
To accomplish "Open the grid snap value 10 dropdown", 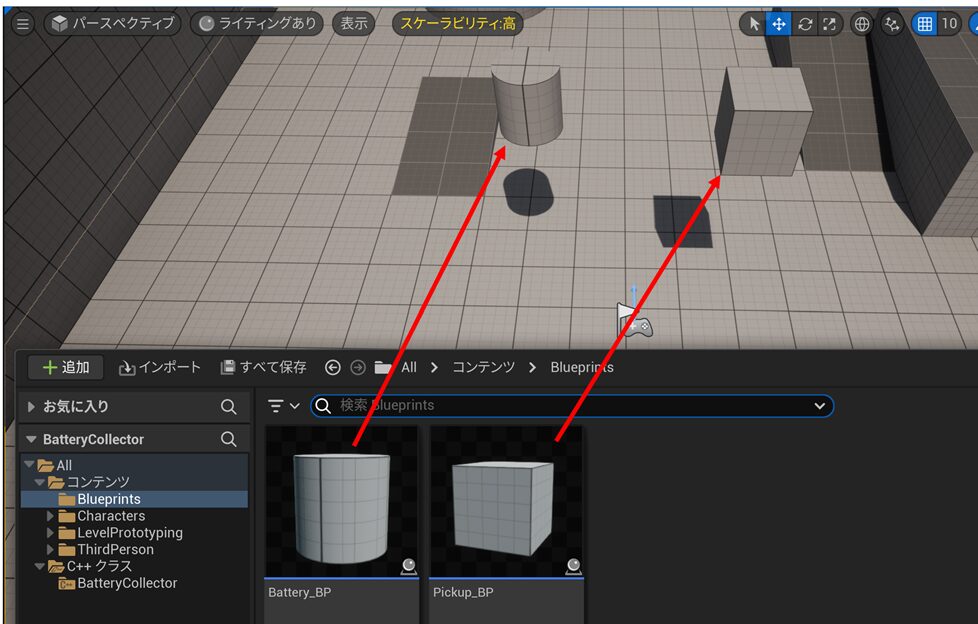I will coord(949,24).
